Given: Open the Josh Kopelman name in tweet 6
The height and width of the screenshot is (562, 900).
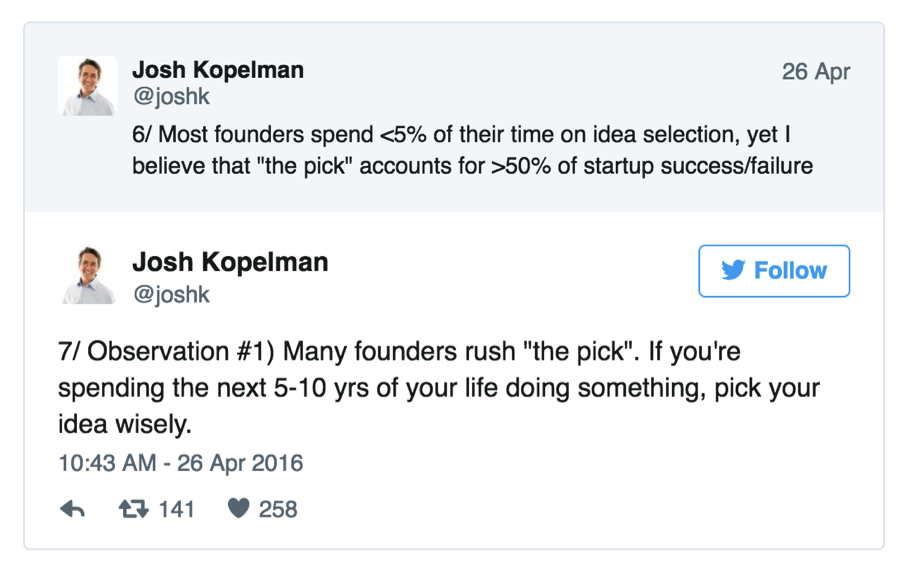Looking at the screenshot, I should pyautogui.click(x=218, y=70).
